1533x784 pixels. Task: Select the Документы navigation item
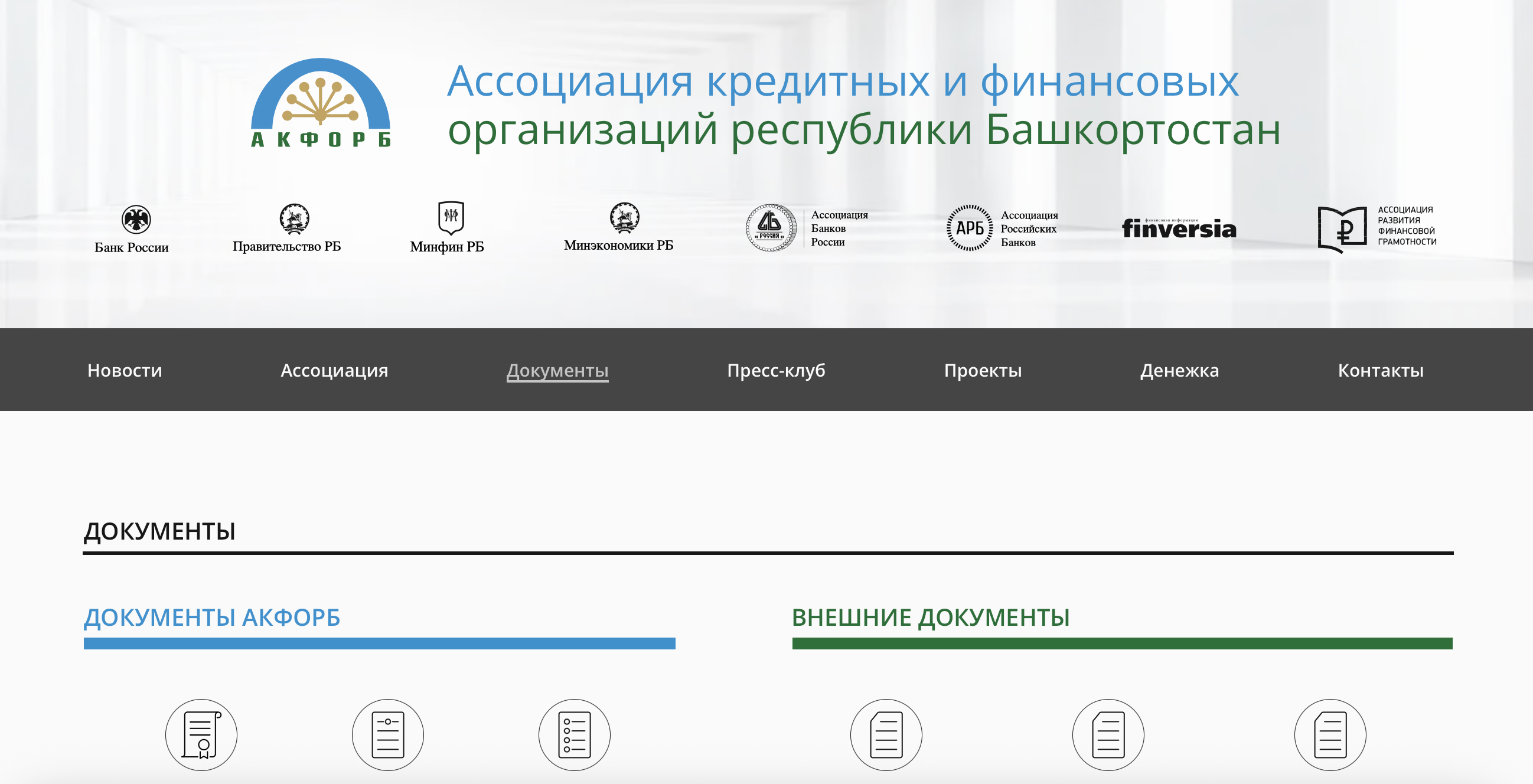557,370
